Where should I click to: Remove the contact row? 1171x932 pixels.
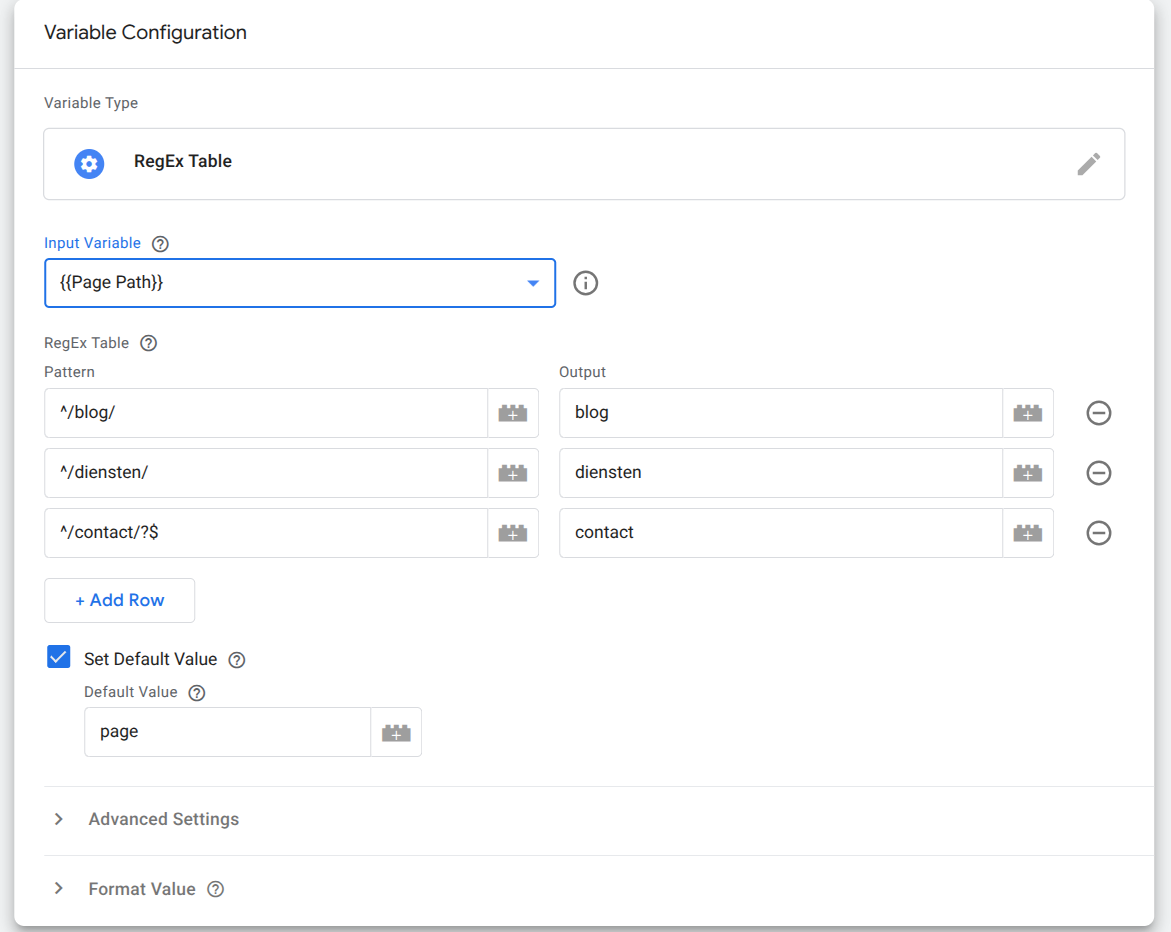click(x=1099, y=533)
